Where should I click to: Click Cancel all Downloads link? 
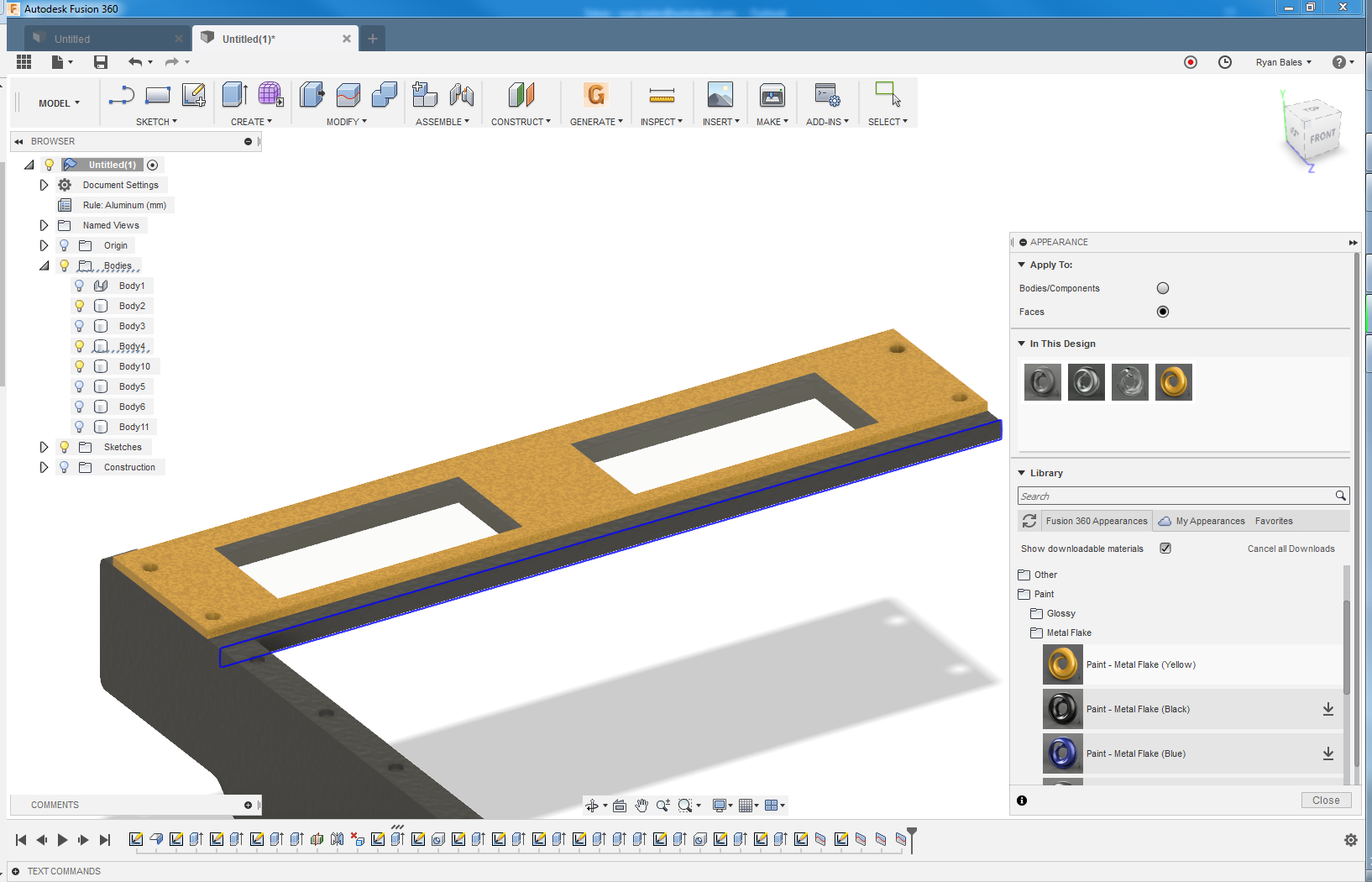[x=1291, y=549]
